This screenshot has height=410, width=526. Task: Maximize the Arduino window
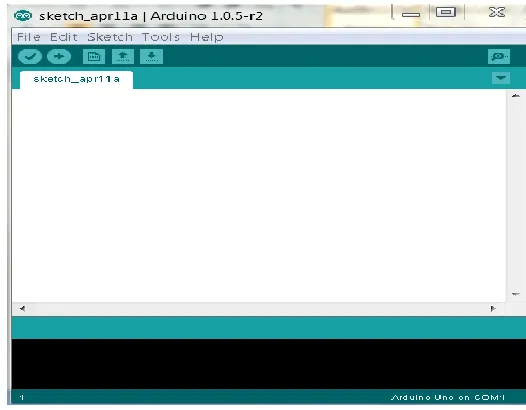446,12
